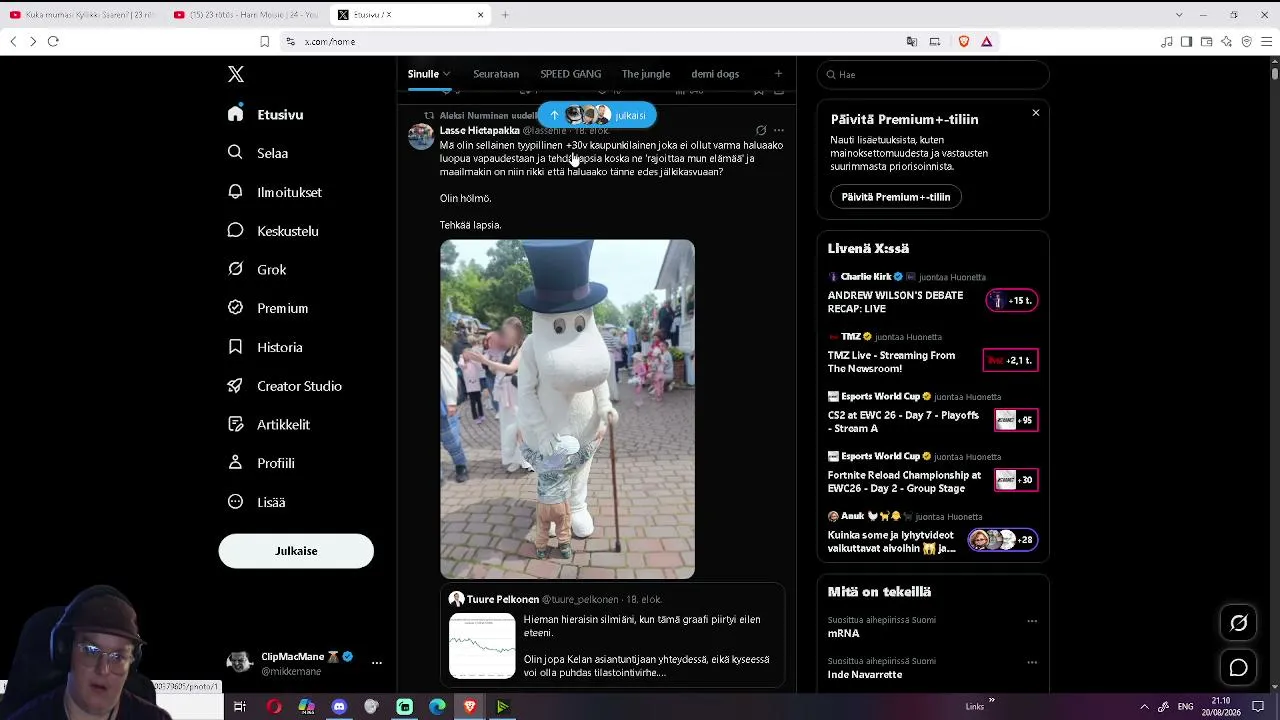
Task: Click the media playlist music-note icon
Action: pyautogui.click(x=1166, y=42)
